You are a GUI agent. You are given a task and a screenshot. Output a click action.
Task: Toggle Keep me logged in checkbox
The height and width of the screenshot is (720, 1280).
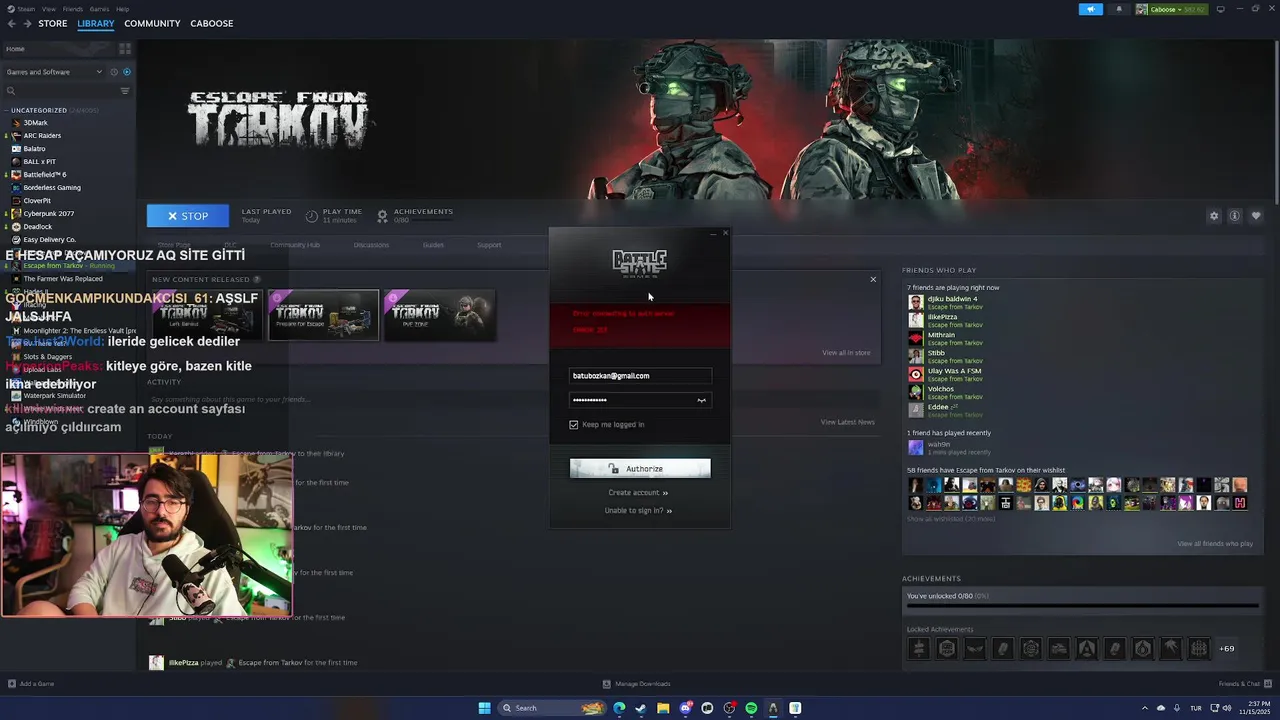coord(574,424)
